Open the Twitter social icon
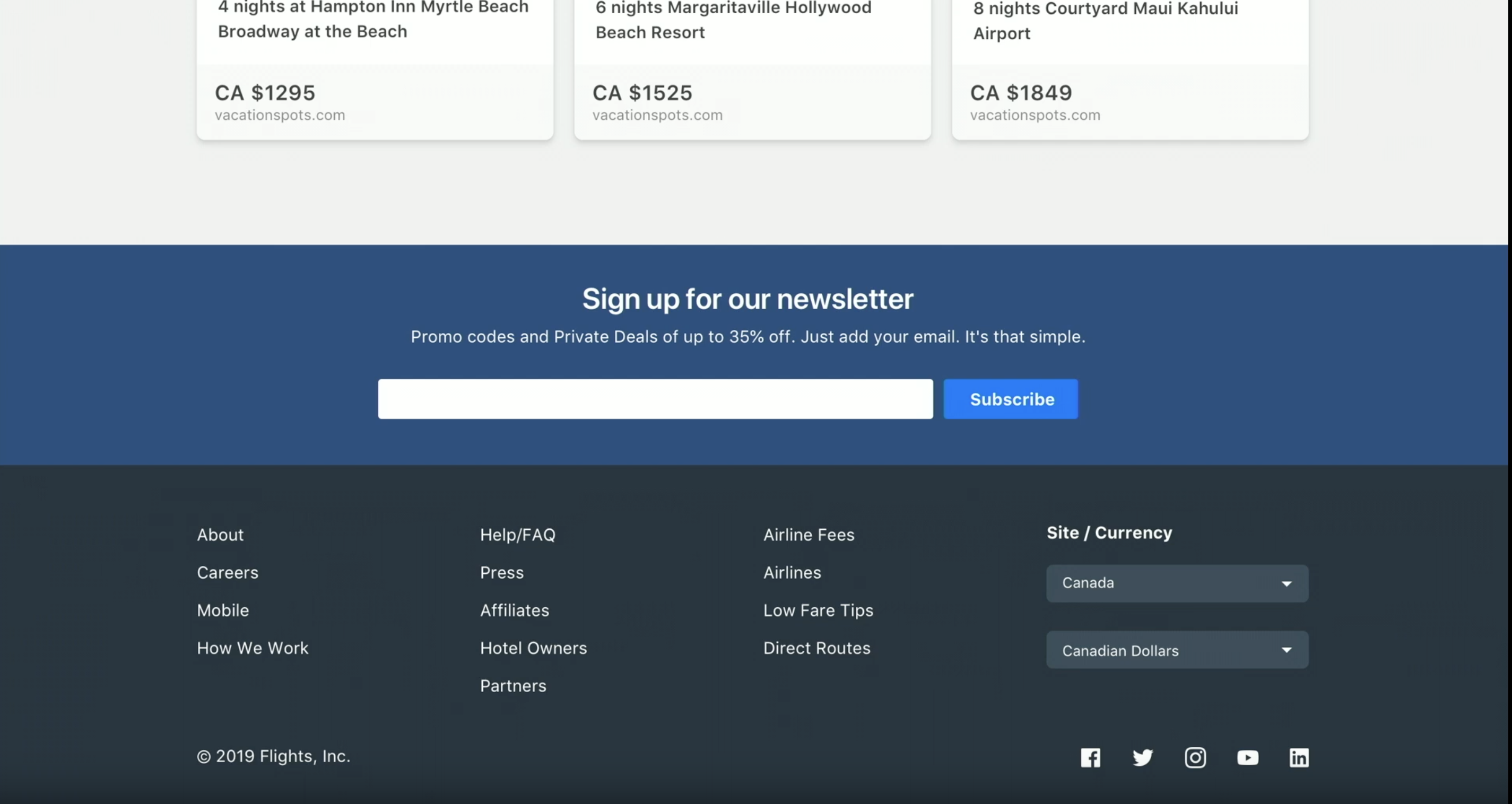 pyautogui.click(x=1142, y=758)
